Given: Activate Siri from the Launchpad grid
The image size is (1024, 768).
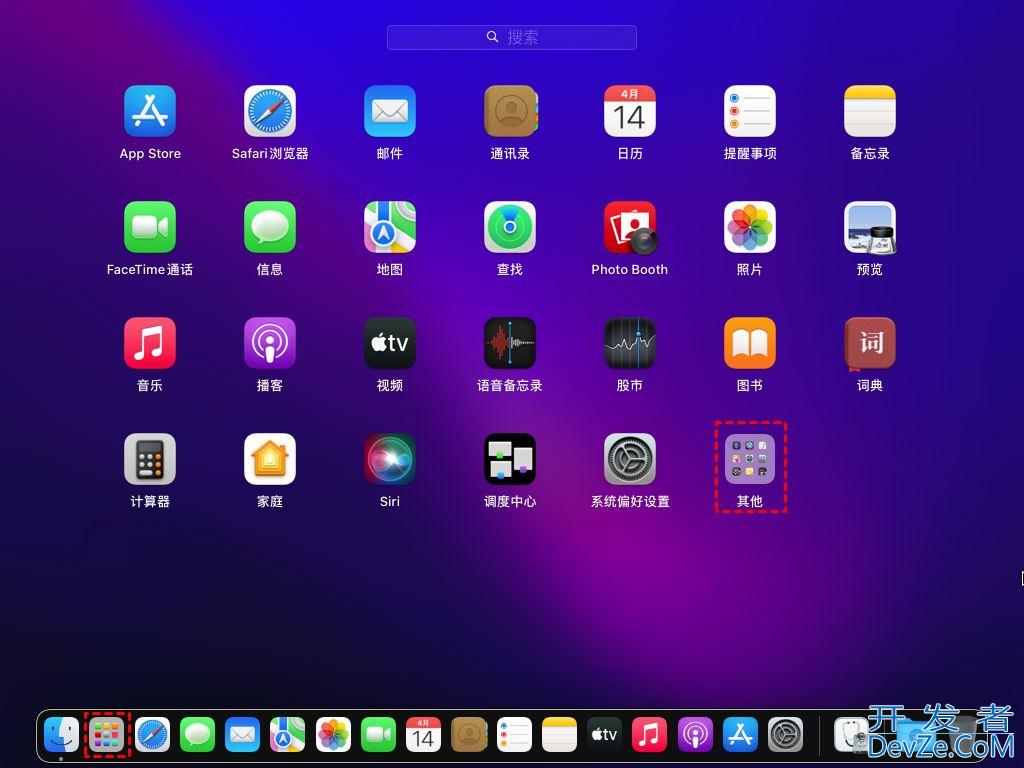Looking at the screenshot, I should pos(390,459).
